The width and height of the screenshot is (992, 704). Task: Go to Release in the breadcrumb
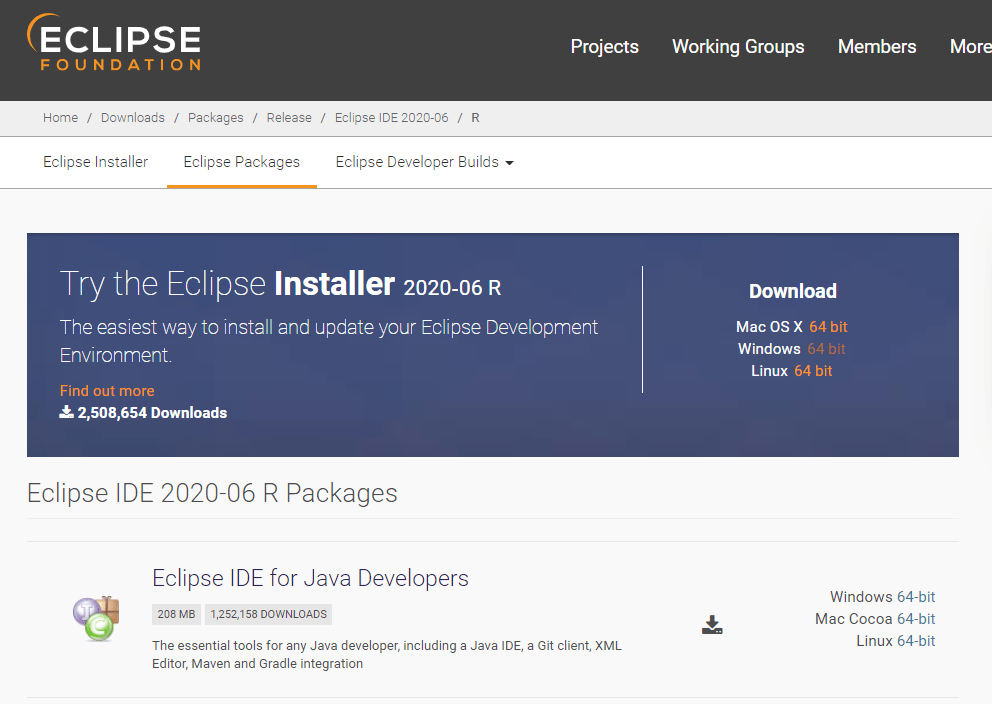(289, 118)
